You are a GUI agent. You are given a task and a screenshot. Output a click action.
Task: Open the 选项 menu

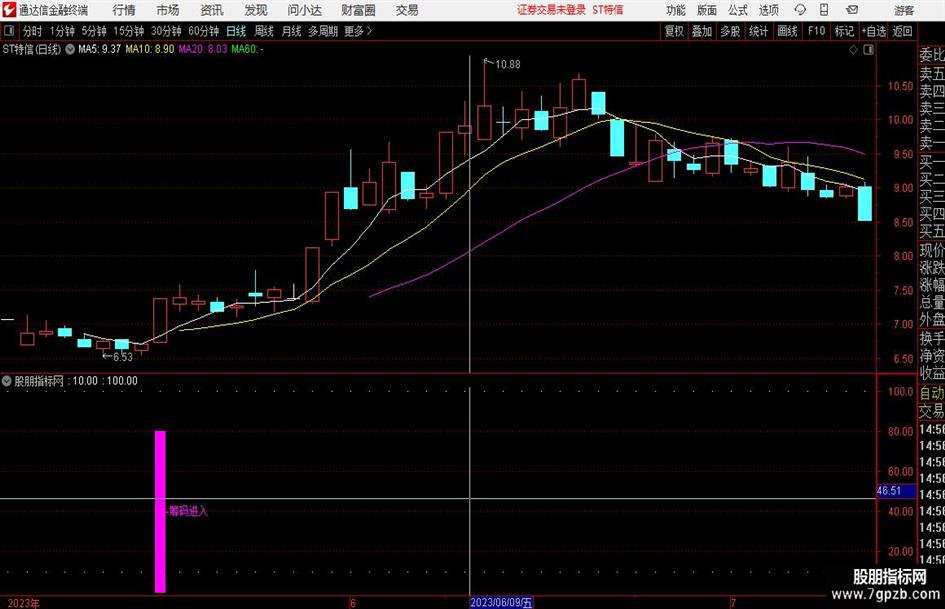[768, 10]
